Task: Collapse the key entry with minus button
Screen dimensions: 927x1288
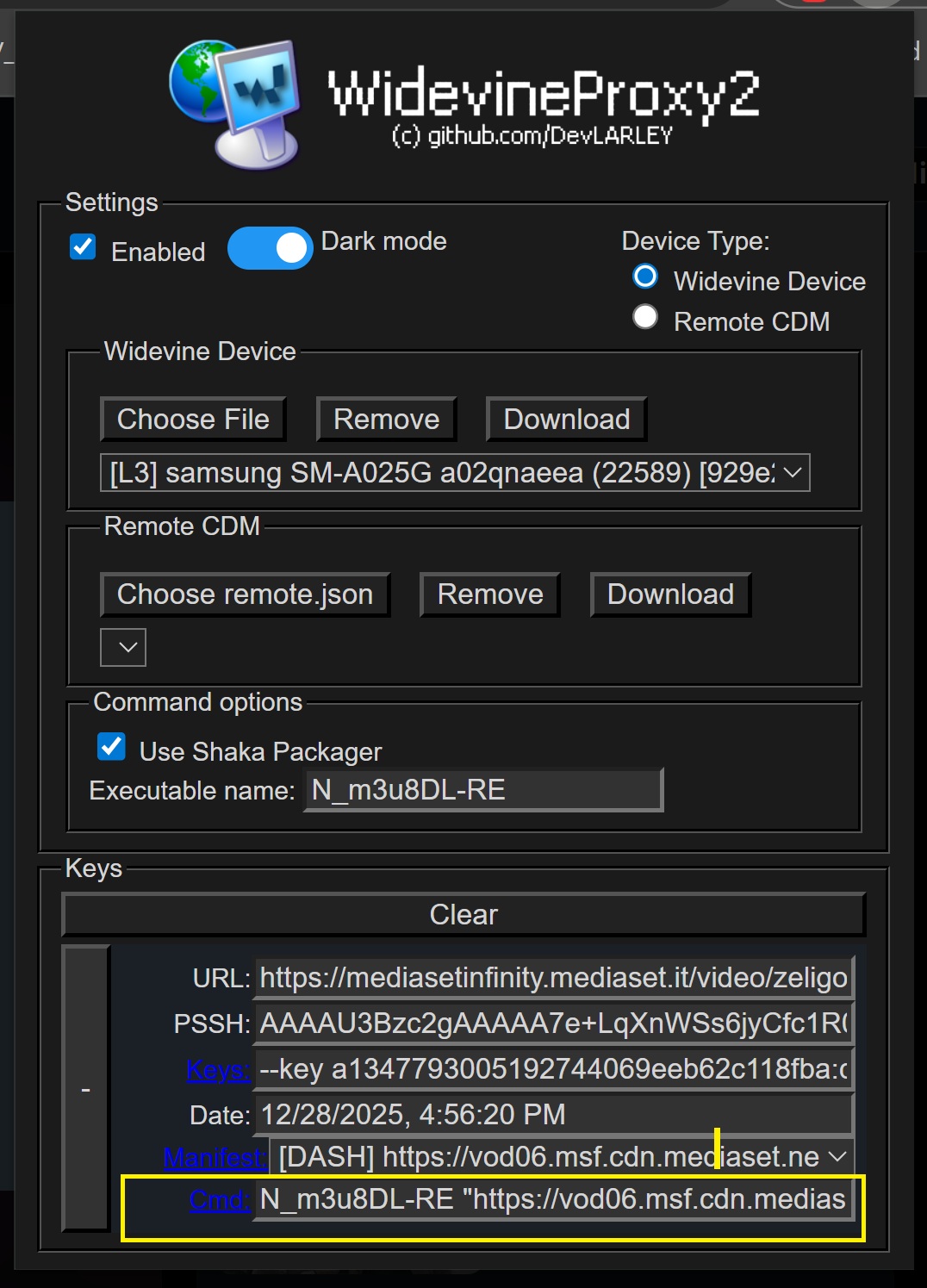Action: point(86,1089)
